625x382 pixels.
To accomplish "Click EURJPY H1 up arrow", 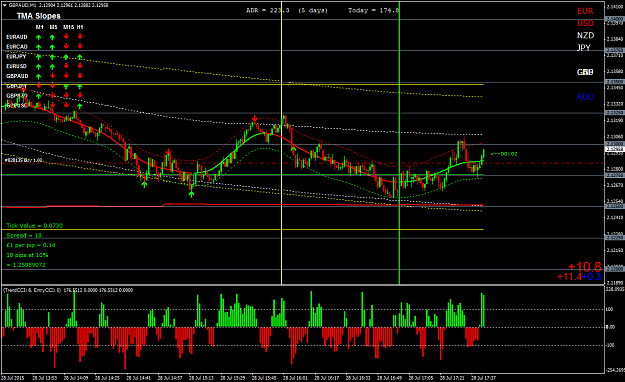I will 80,57.
